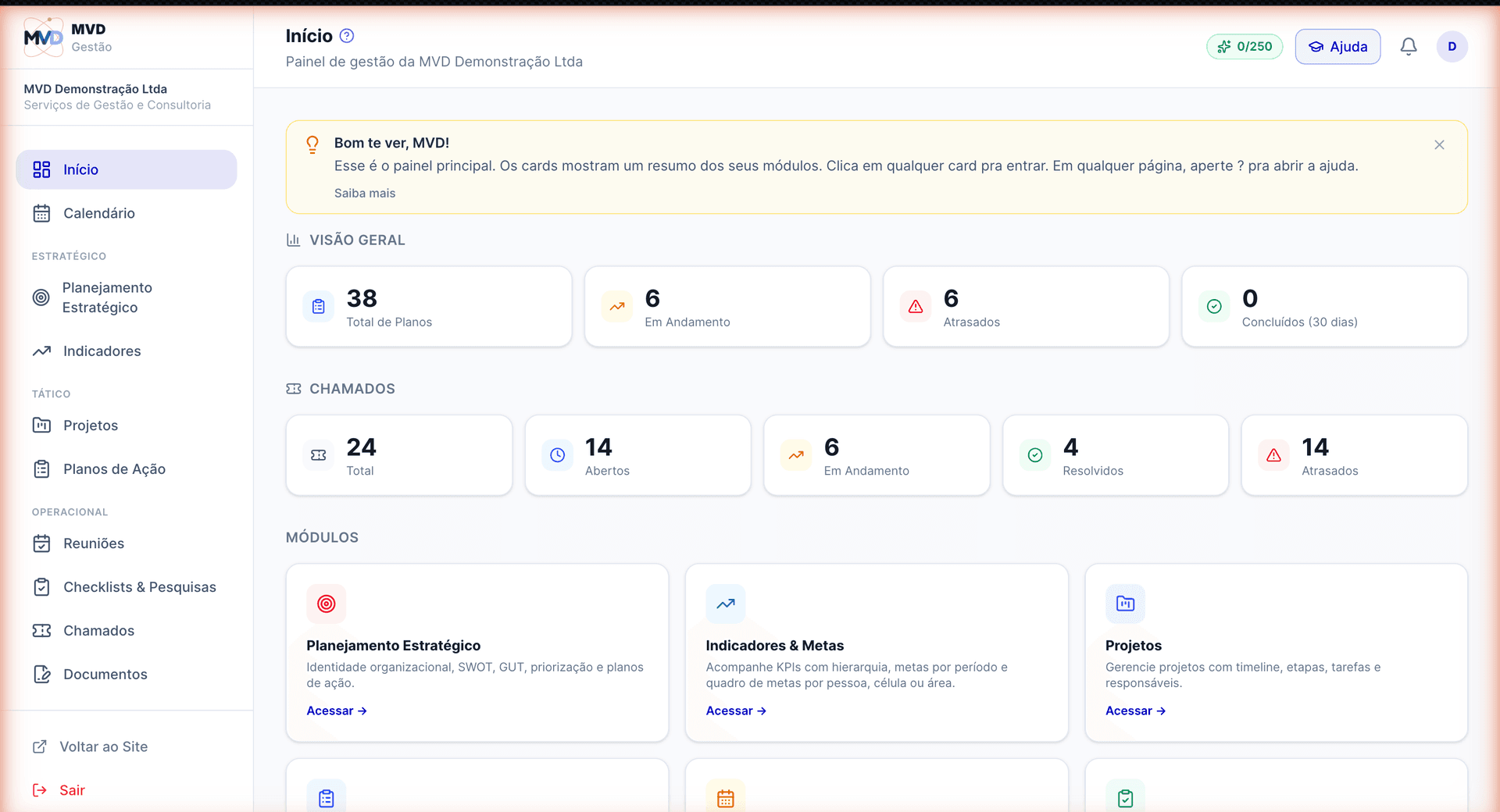Image resolution: width=1500 pixels, height=812 pixels.
Task: Go to Início in the sidebar
Action: click(127, 169)
